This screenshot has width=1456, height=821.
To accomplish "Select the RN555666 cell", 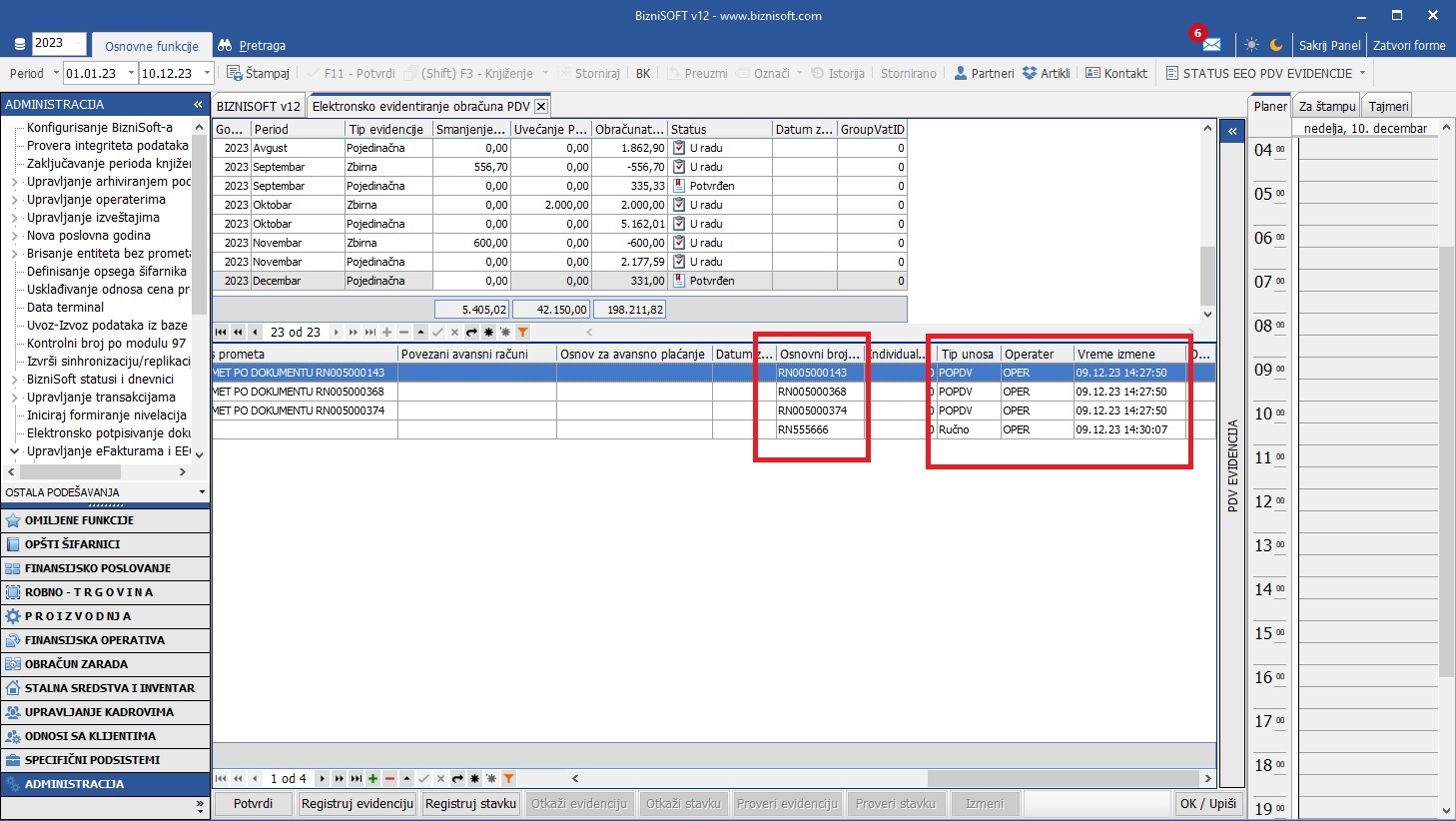I will [818, 429].
